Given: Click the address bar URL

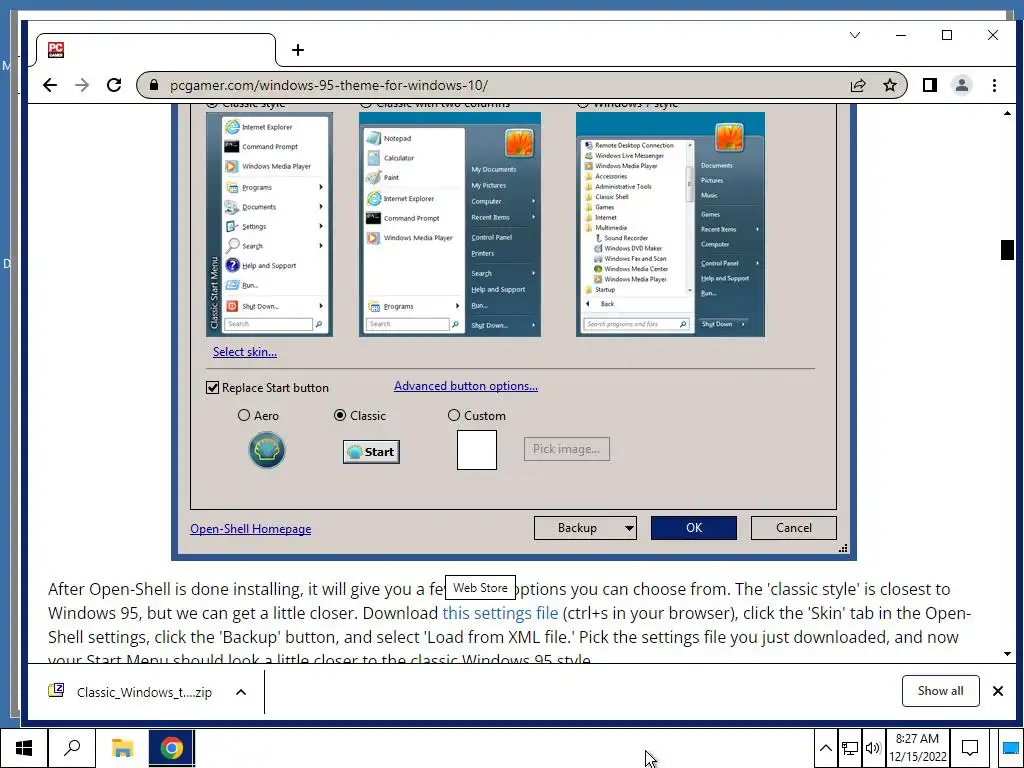Looking at the screenshot, I should (x=328, y=85).
